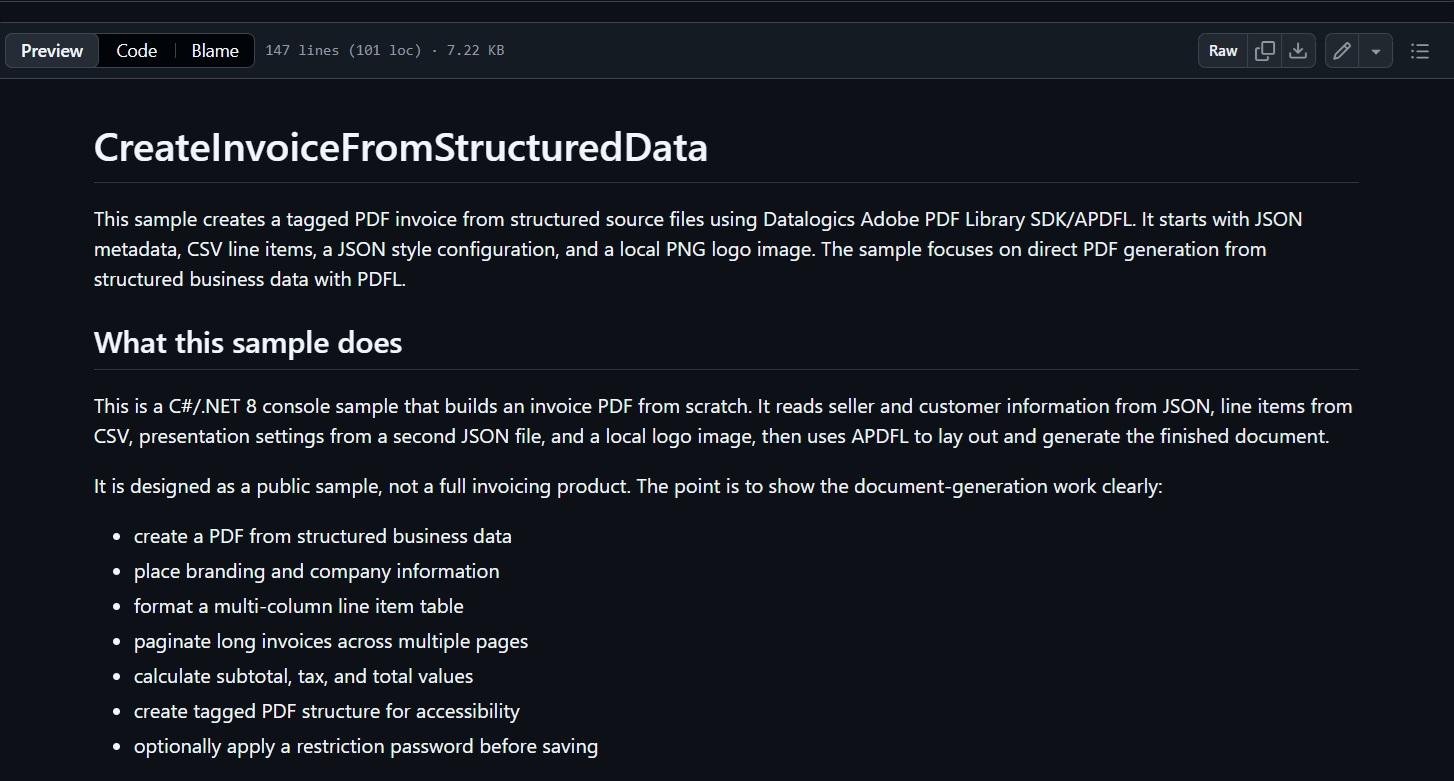This screenshot has height=781, width=1454.
Task: Open the document outline list icon
Action: [1420, 51]
